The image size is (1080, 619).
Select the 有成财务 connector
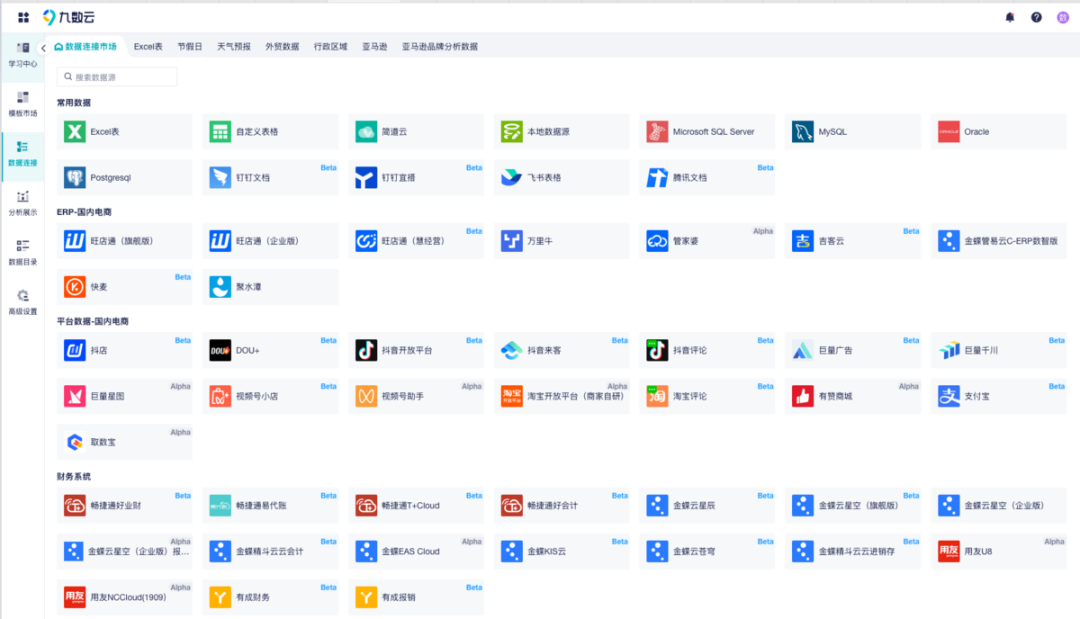271,598
